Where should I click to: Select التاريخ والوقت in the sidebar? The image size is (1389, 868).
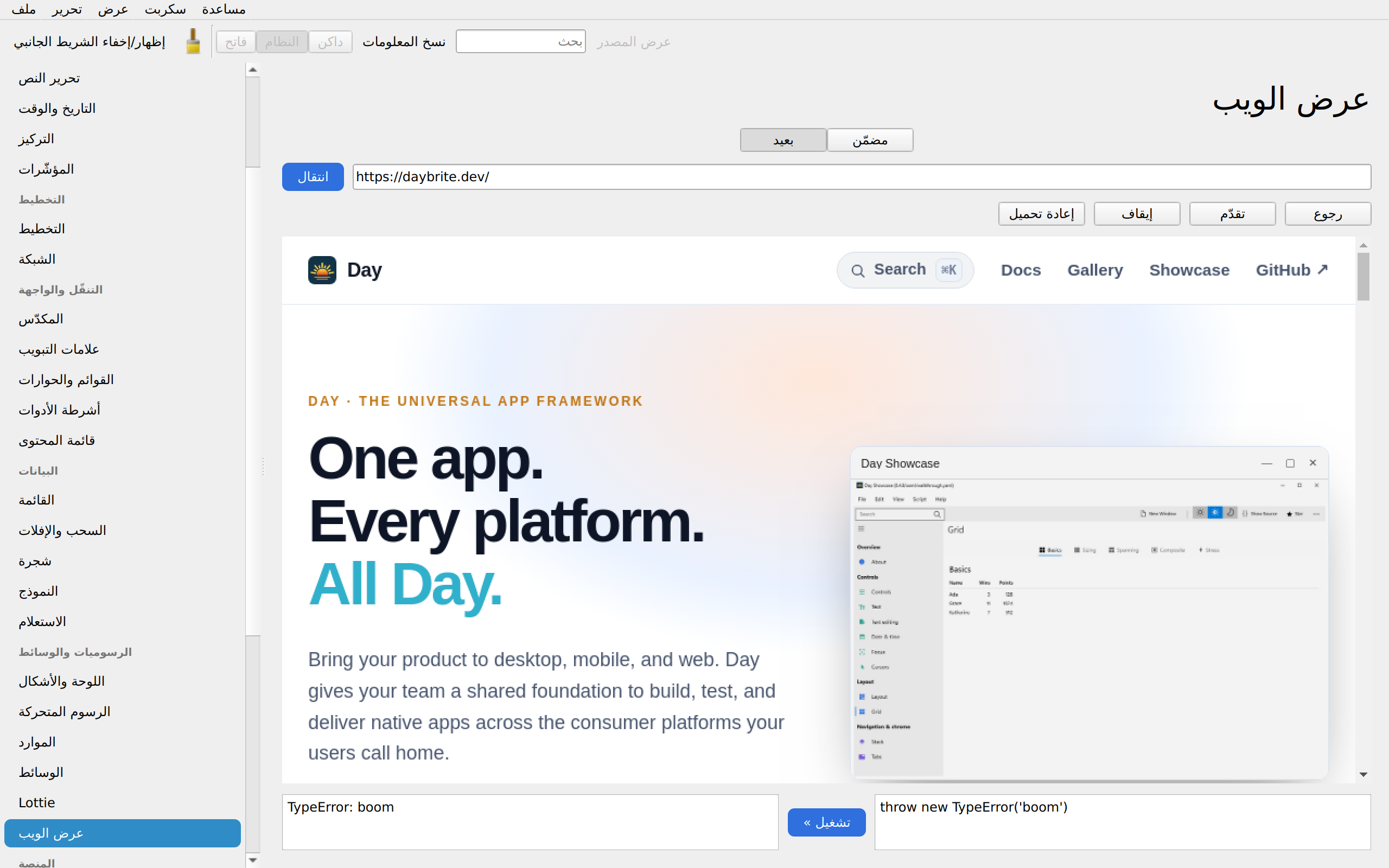click(122, 108)
